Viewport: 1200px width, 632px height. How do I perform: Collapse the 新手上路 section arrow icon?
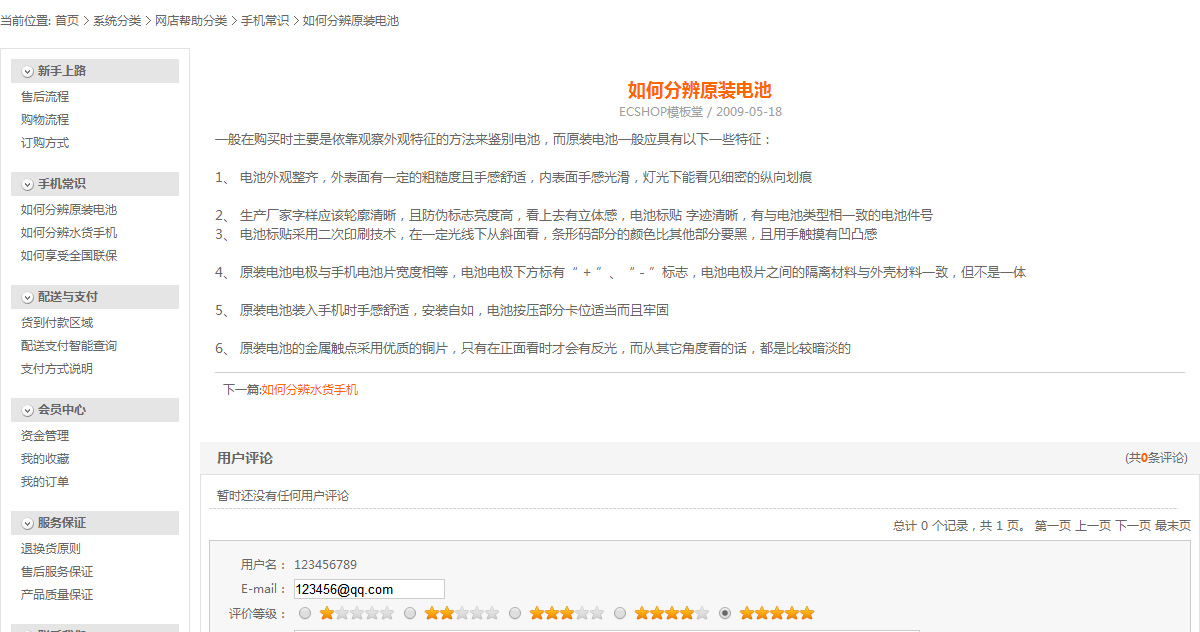[x=27, y=71]
